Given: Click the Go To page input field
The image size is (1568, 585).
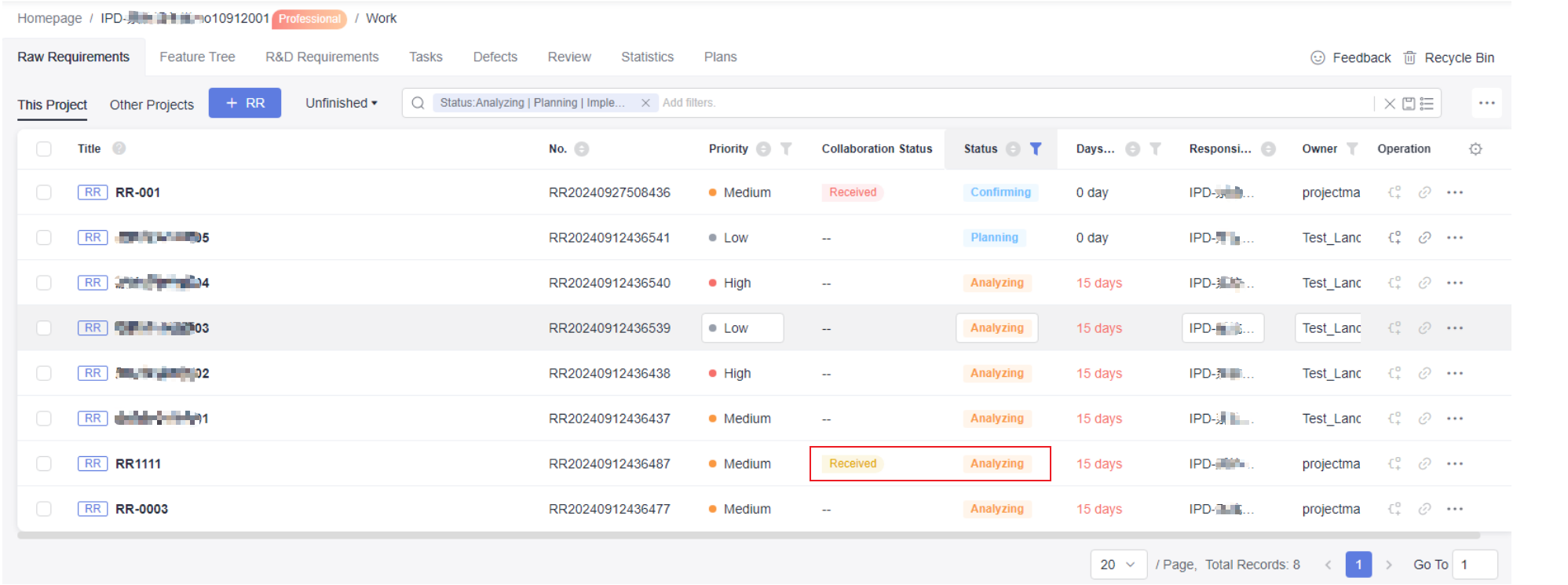Looking at the screenshot, I should (x=1474, y=565).
